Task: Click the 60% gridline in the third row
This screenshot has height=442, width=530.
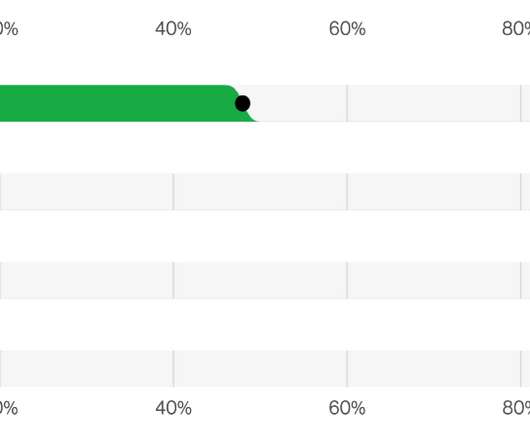Action: tap(347, 280)
